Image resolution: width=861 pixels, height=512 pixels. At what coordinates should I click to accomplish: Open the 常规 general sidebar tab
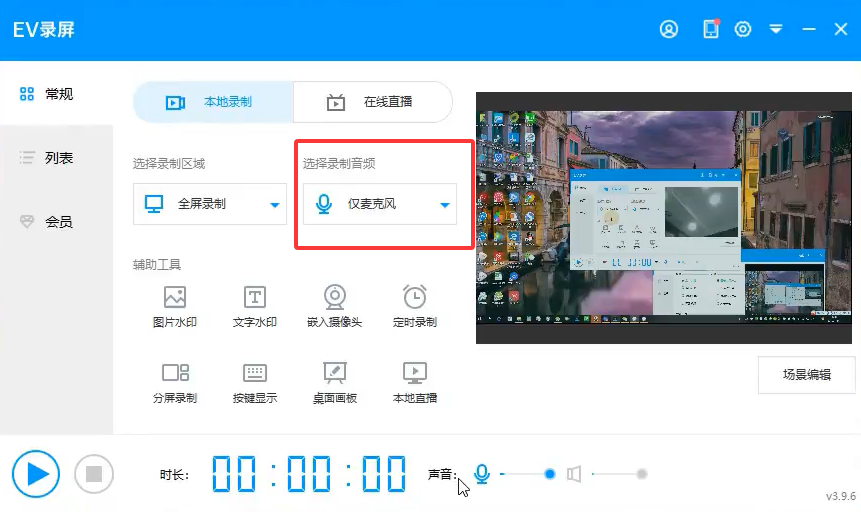pos(57,94)
